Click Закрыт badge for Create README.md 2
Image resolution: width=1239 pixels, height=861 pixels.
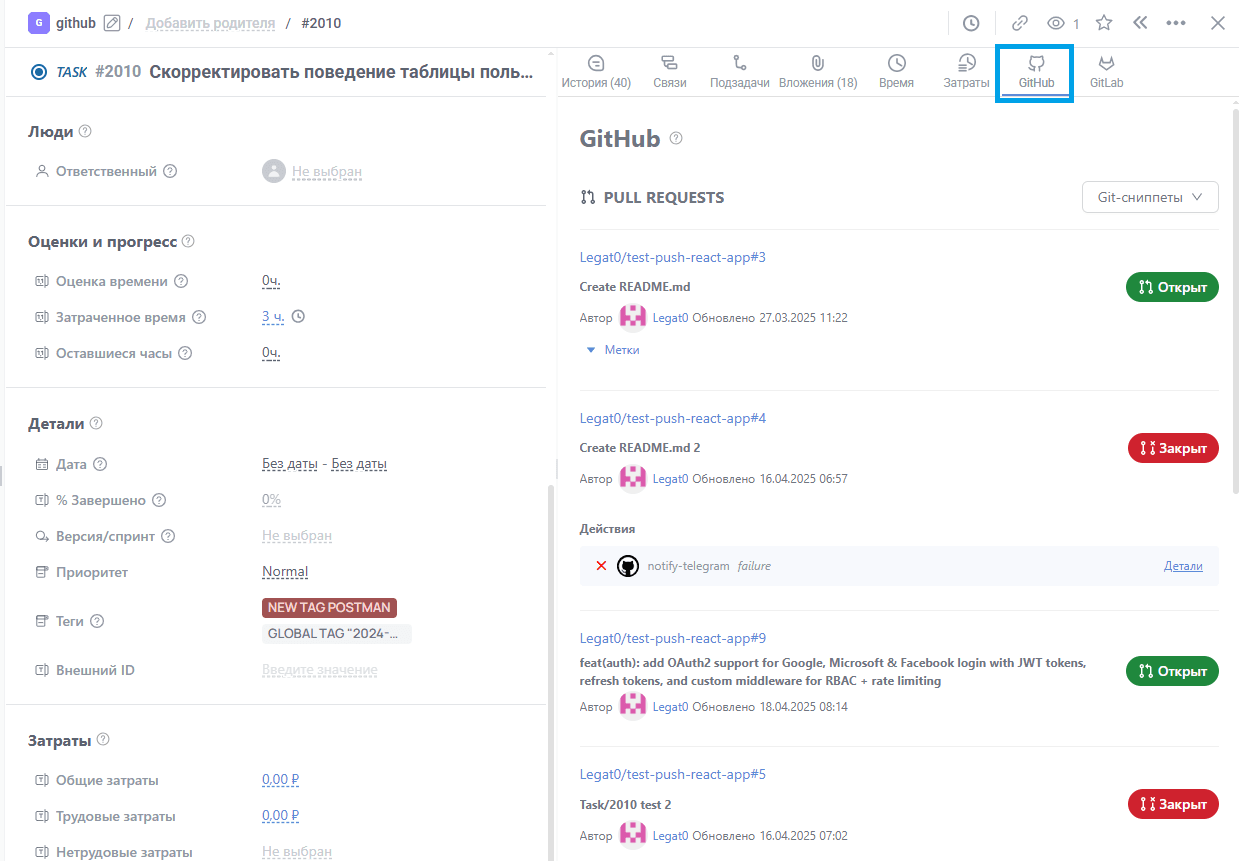click(1173, 448)
